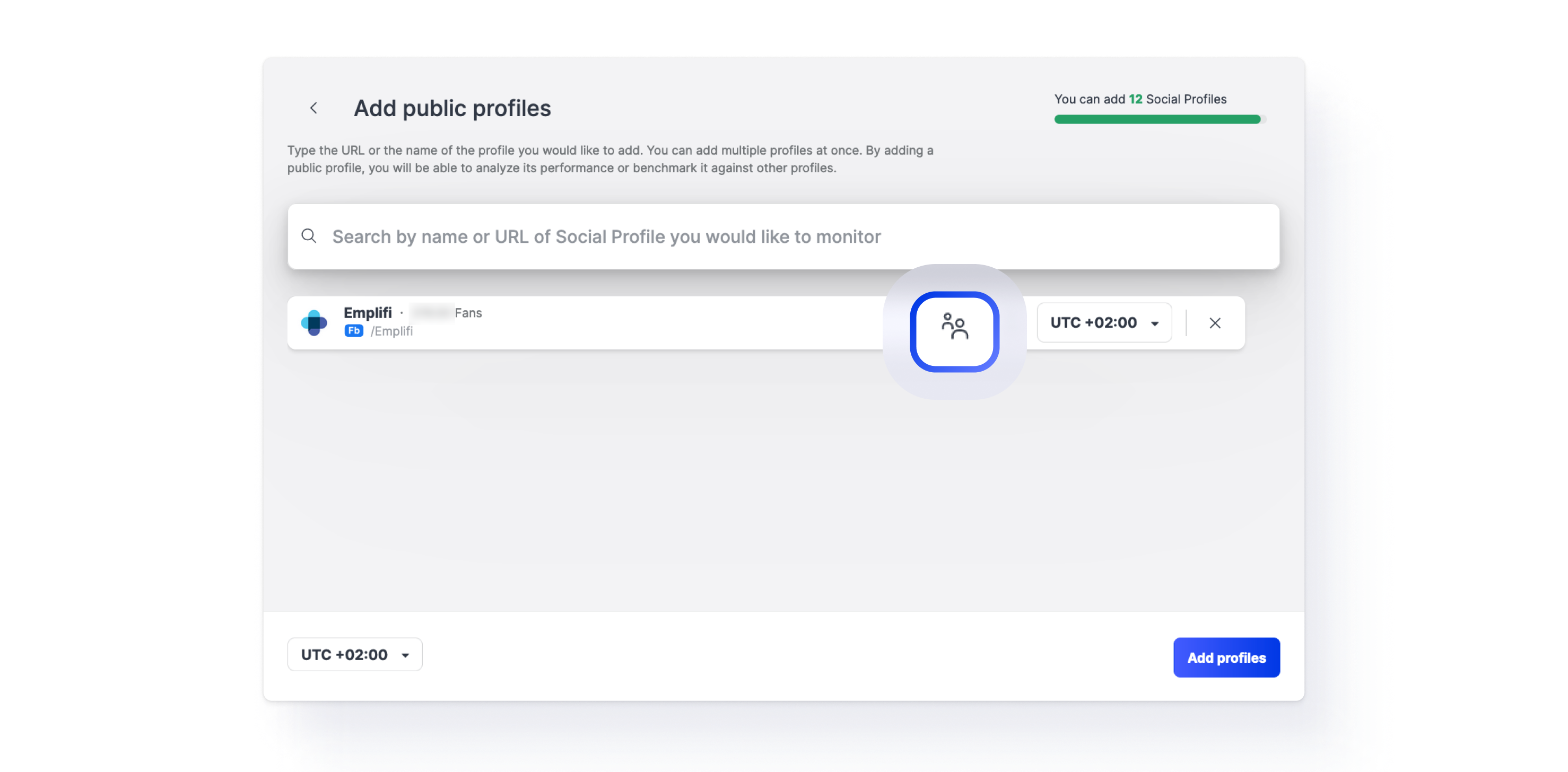The width and height of the screenshot is (1568, 772).
Task: Click the Add public profiles heading
Action: click(x=452, y=108)
